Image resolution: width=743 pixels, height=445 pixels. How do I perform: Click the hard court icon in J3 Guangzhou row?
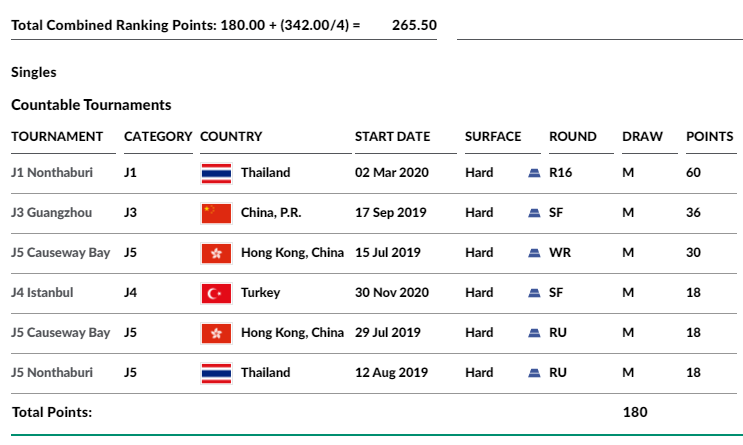[x=534, y=213]
